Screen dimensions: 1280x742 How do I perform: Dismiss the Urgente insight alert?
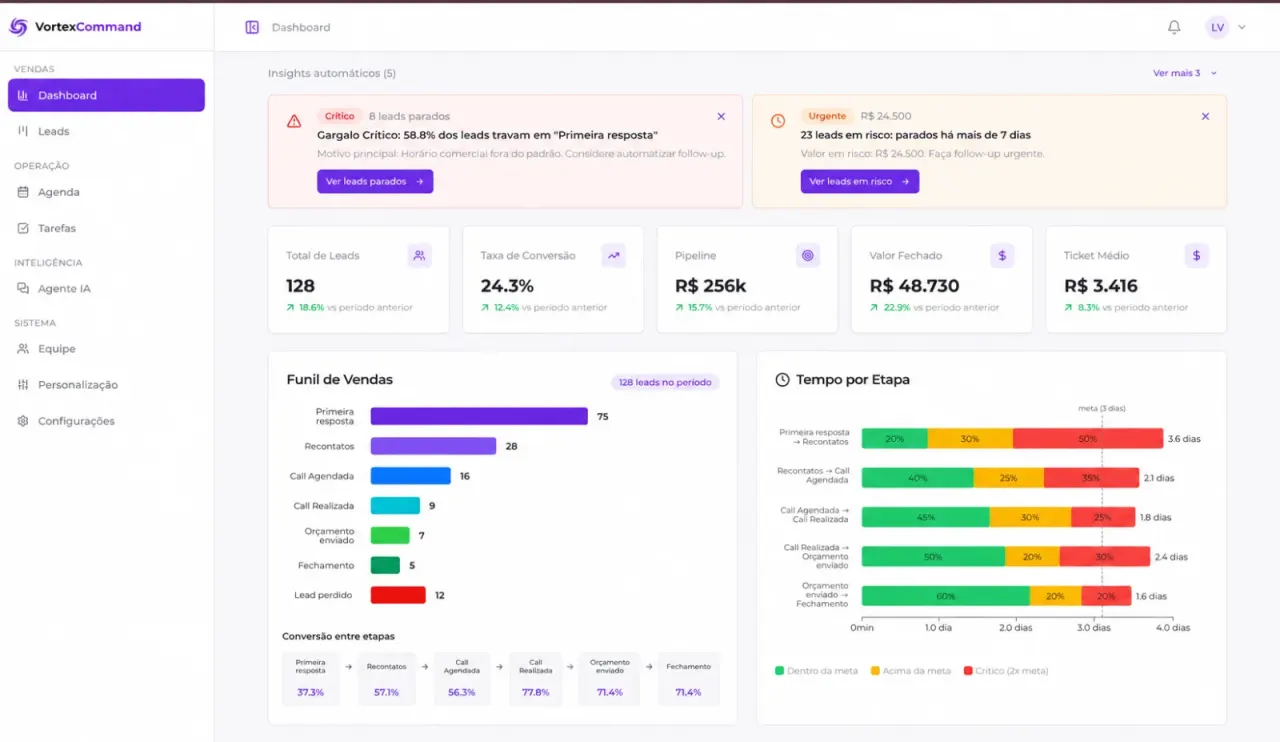click(x=1205, y=116)
